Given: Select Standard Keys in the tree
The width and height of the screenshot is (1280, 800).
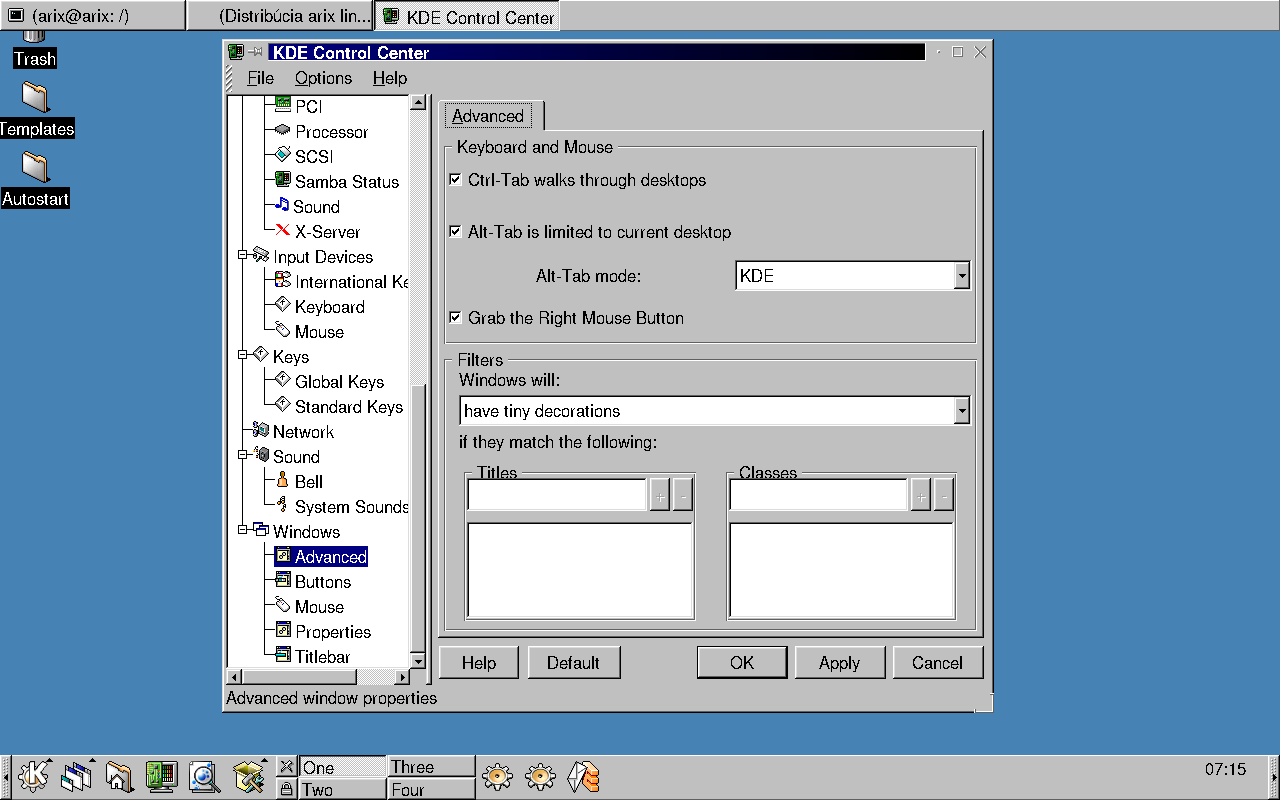Looking at the screenshot, I should [349, 407].
